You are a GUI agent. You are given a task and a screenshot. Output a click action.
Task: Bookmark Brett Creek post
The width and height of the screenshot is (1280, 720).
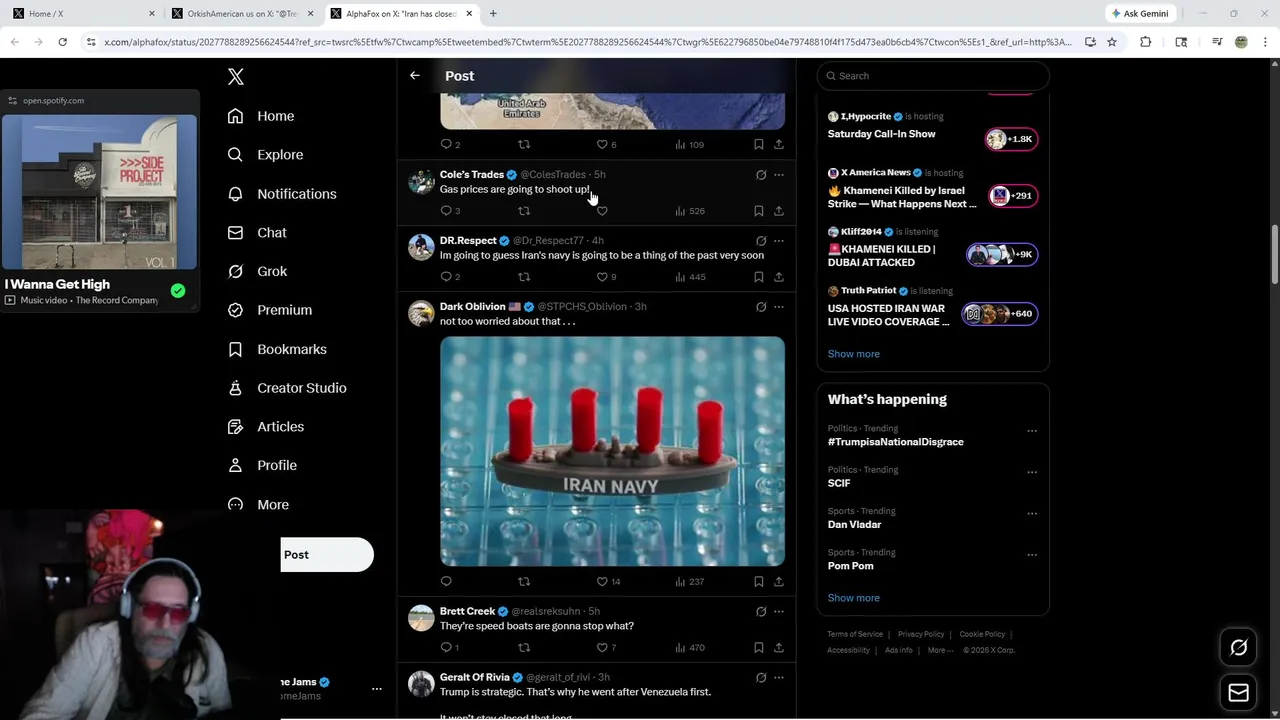click(x=758, y=648)
